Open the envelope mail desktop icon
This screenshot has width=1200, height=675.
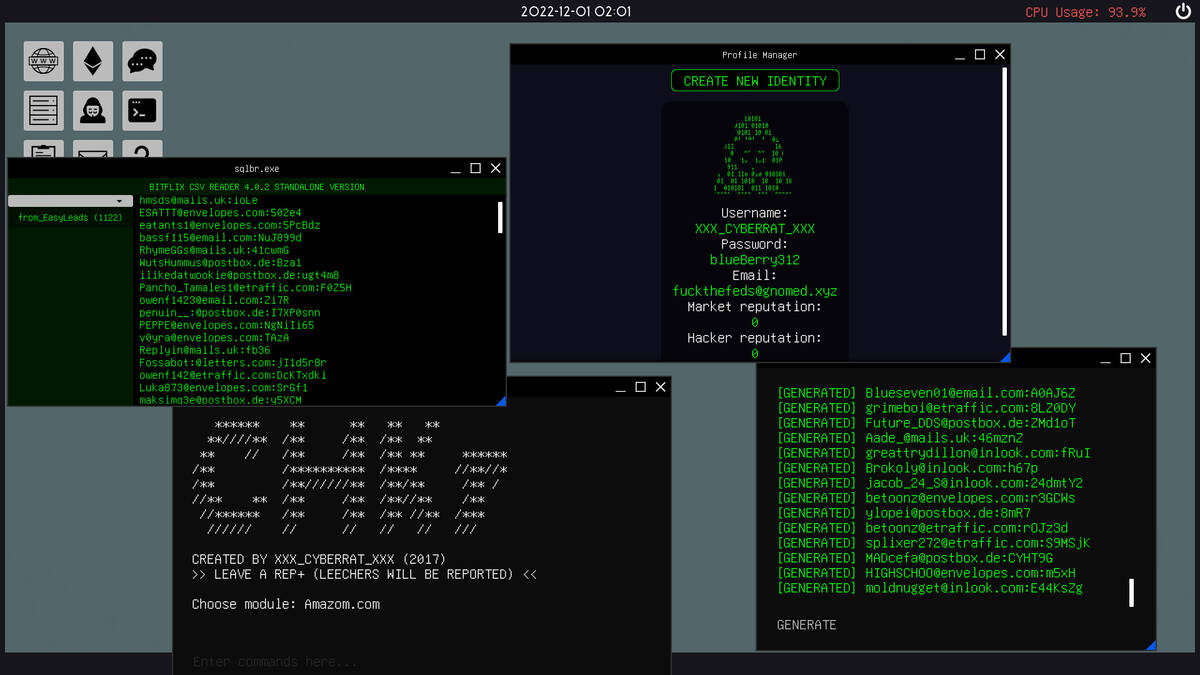(93, 149)
